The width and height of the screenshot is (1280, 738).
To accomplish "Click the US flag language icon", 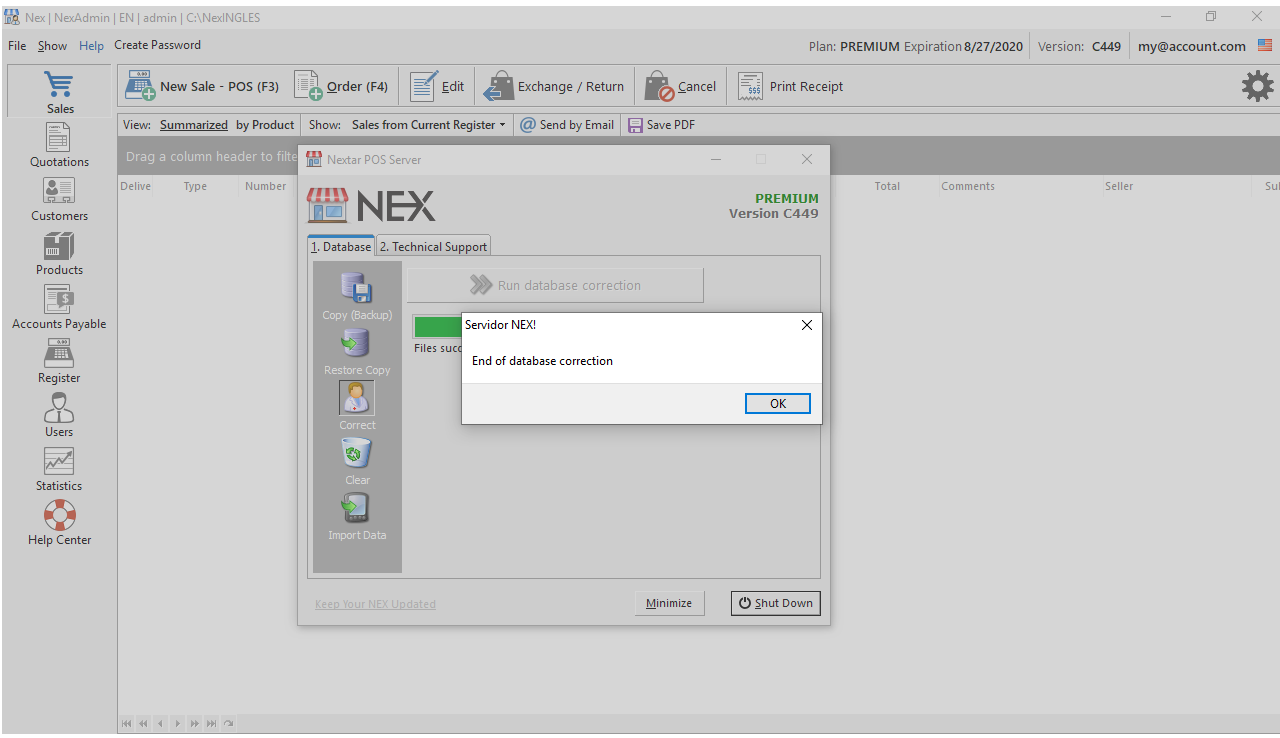I will click(1265, 46).
